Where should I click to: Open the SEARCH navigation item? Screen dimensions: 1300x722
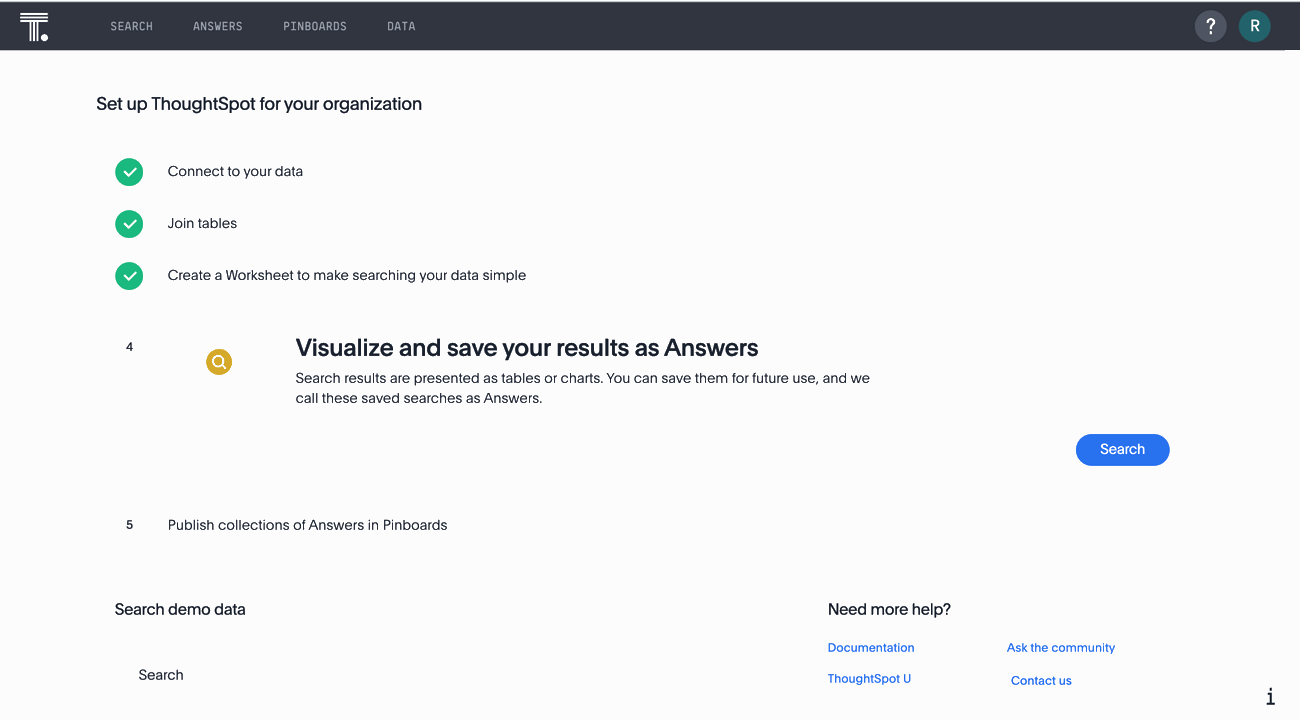[x=131, y=26]
